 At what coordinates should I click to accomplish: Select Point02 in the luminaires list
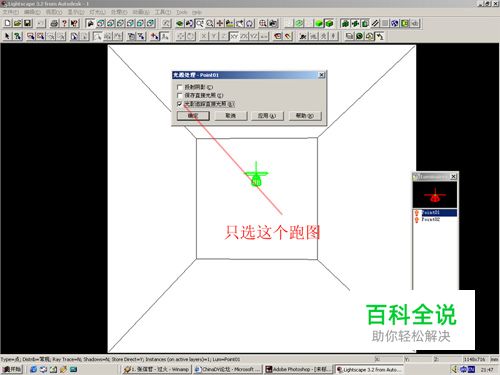click(x=430, y=219)
